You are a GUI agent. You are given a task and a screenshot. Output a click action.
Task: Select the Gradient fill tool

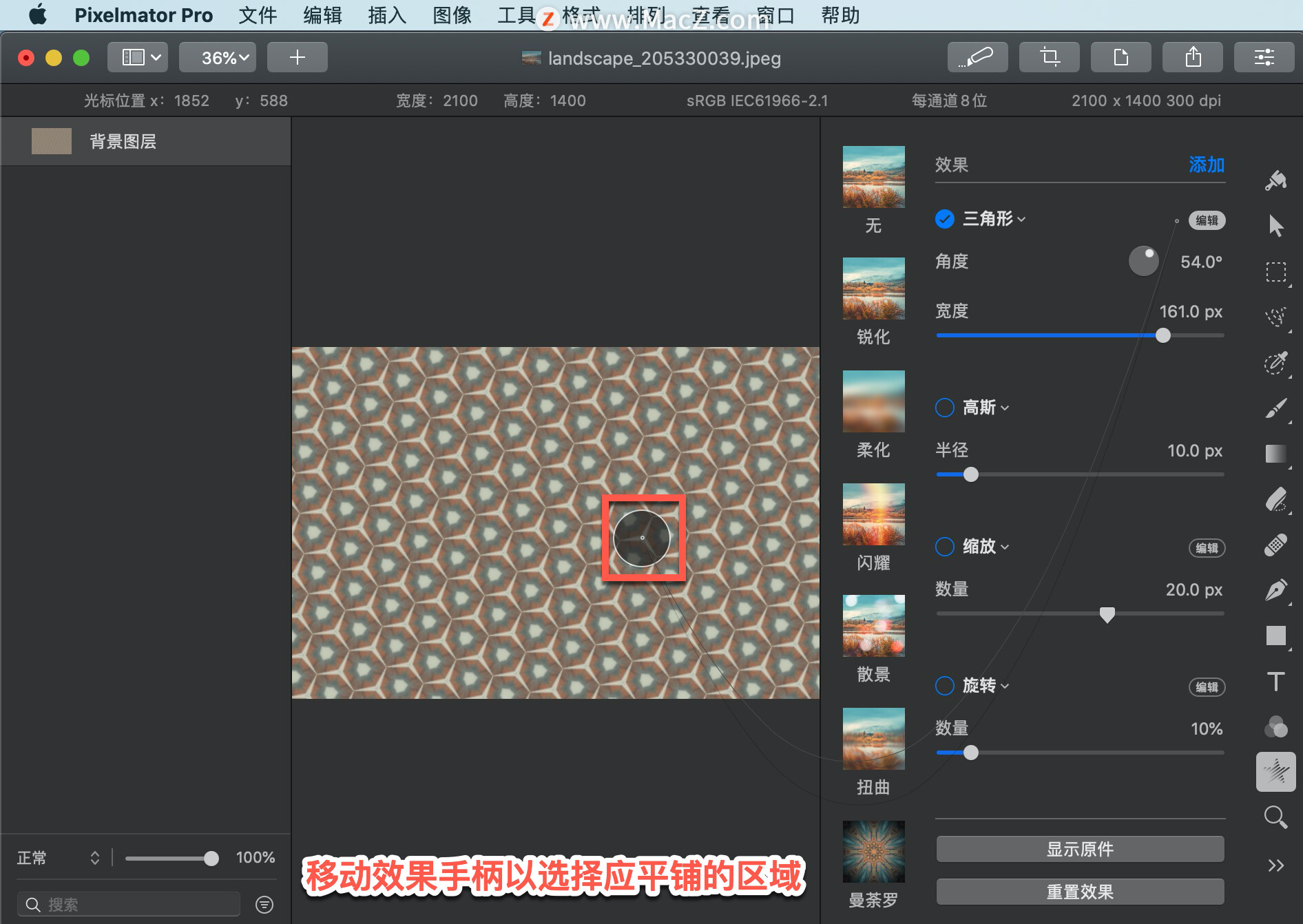click(1275, 454)
